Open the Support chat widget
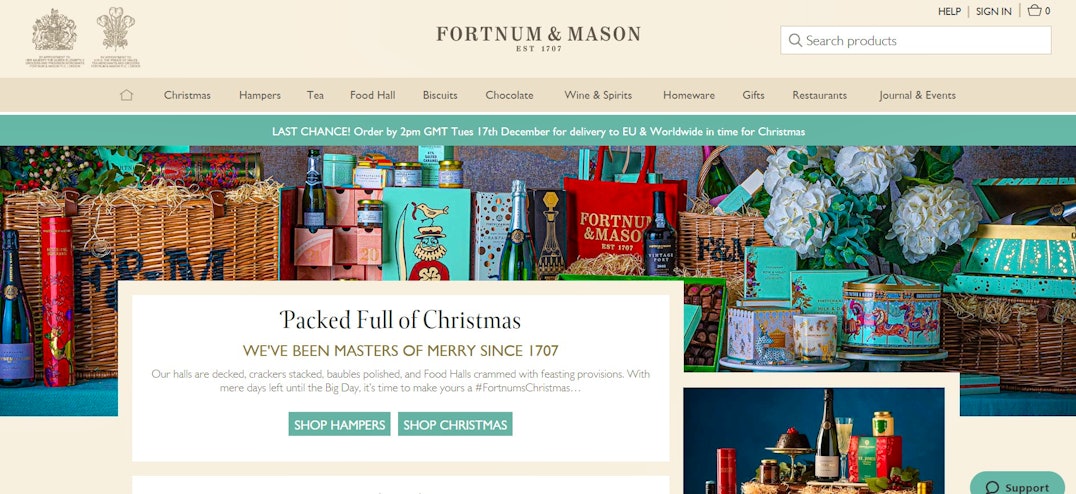Screen dimensions: 1076x494 (1018, 485)
